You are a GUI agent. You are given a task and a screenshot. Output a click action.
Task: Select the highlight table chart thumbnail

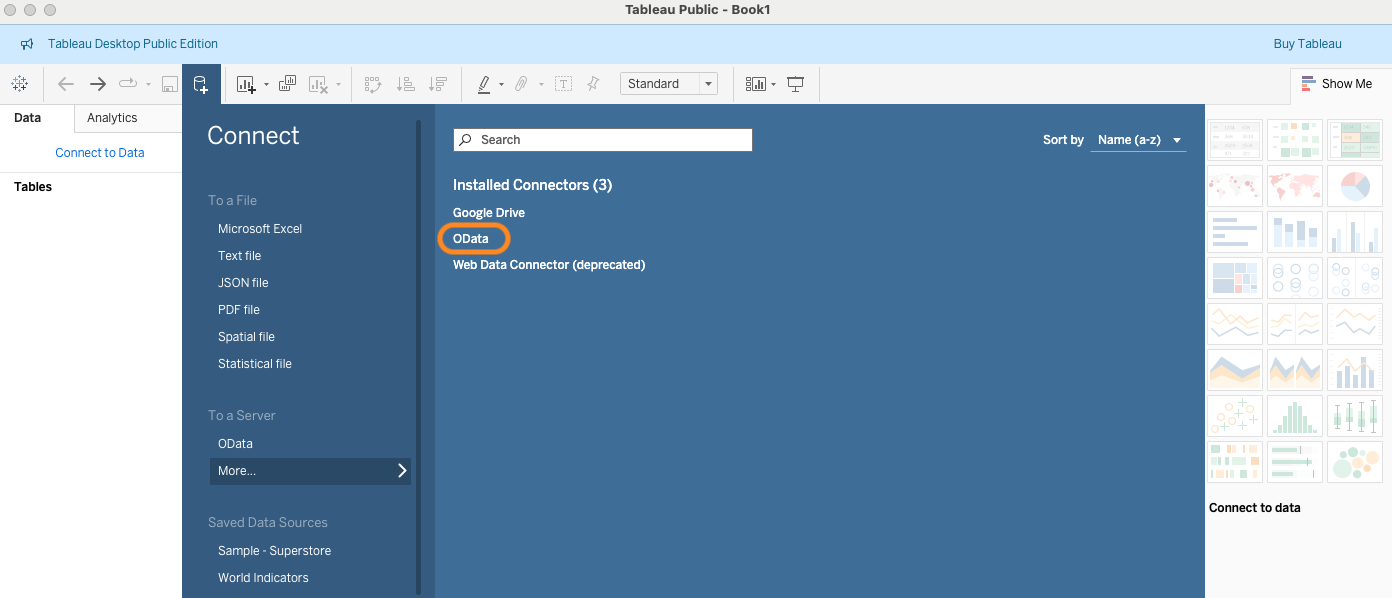[1355, 140]
